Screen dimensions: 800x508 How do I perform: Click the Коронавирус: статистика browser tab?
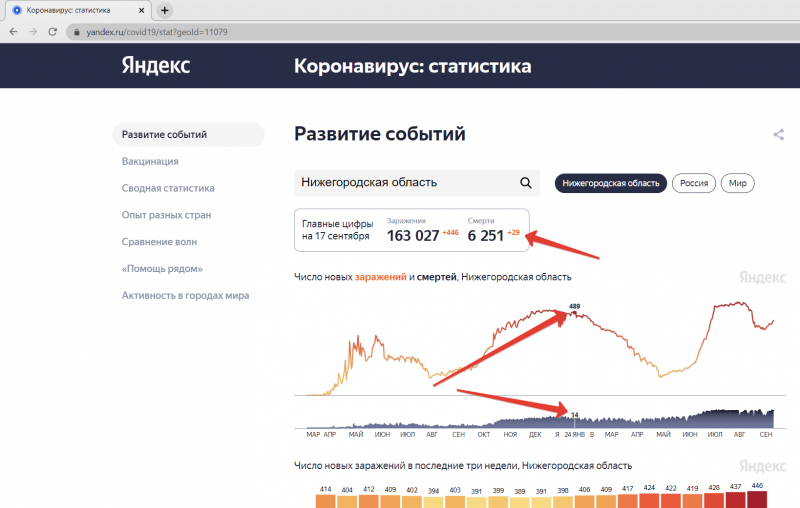[x=77, y=10]
